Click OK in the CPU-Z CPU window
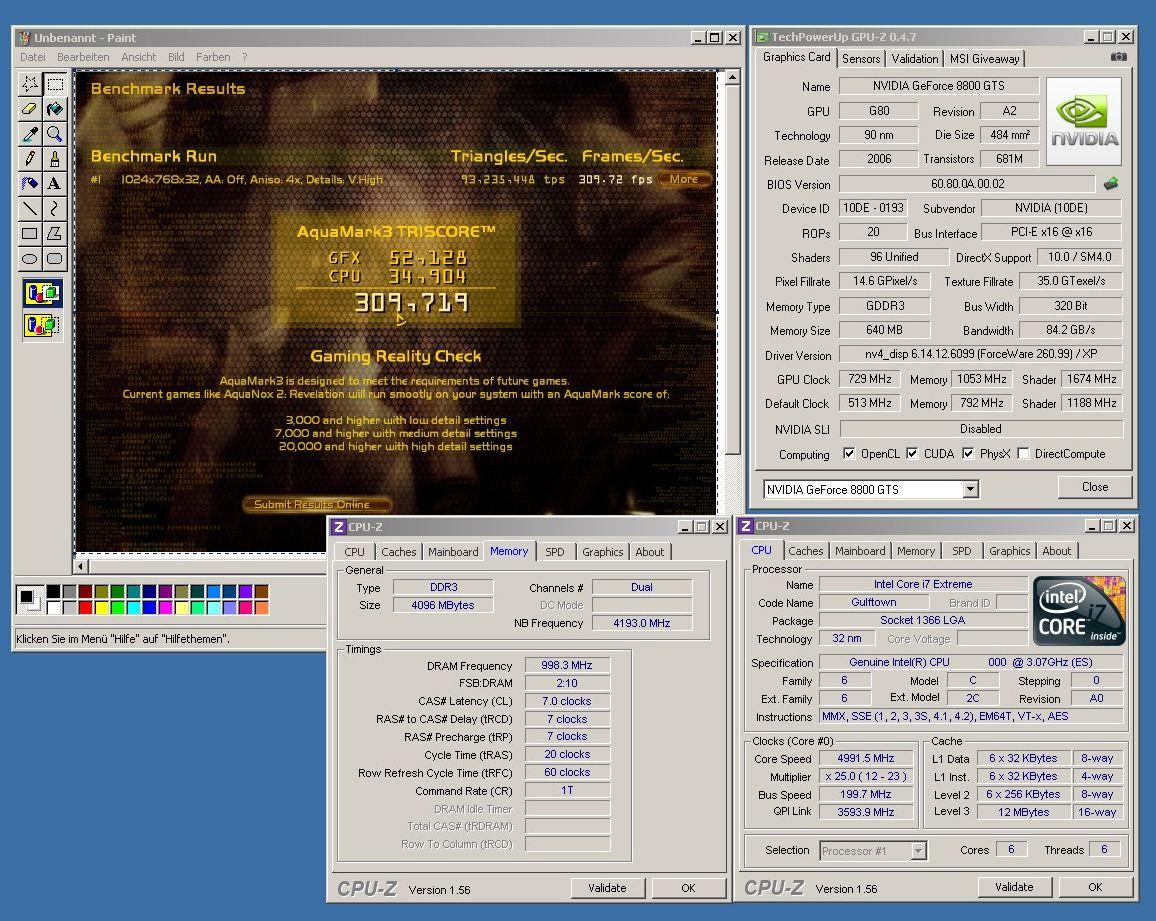Screen dimensions: 1156x921 coord(1095,887)
